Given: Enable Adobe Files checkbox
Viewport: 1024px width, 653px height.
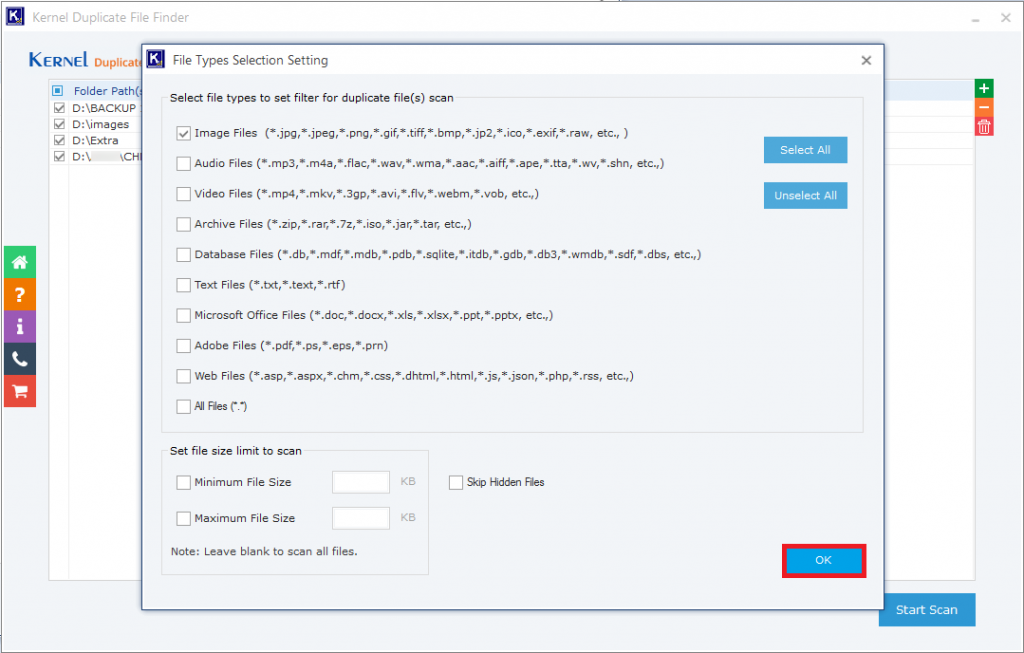Looking at the screenshot, I should (184, 345).
